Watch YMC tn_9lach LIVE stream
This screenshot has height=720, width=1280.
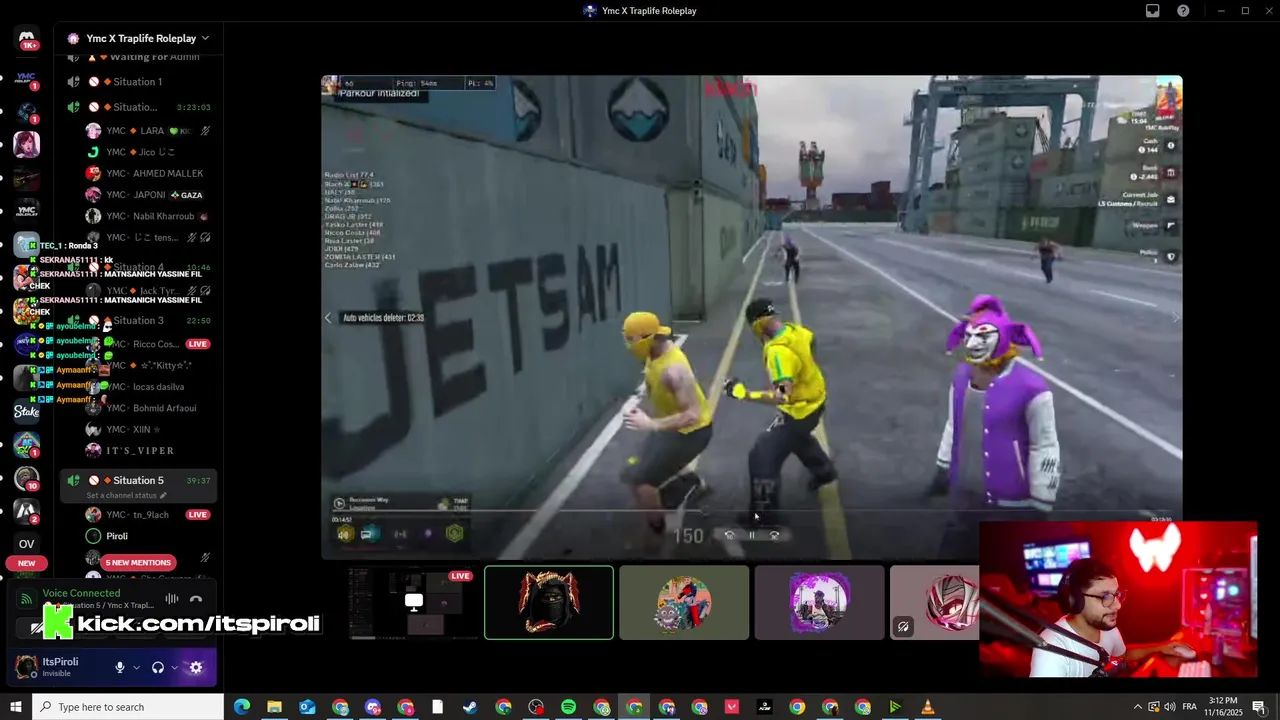[198, 515]
